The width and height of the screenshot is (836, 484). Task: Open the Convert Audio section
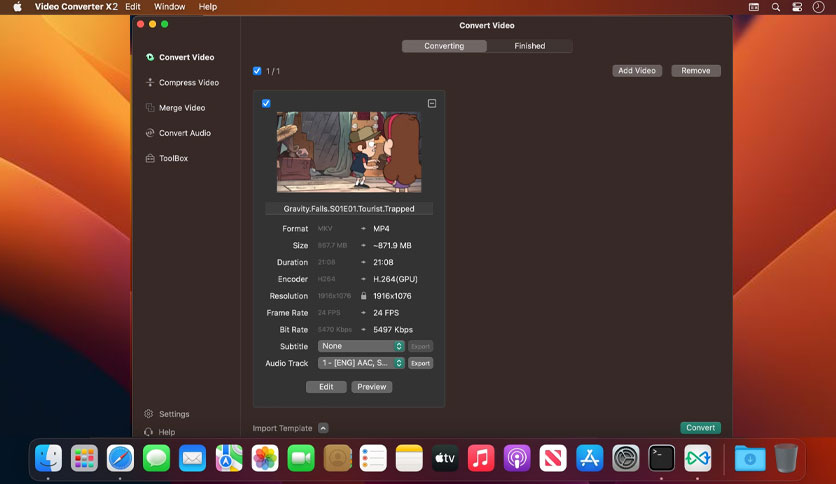178,133
